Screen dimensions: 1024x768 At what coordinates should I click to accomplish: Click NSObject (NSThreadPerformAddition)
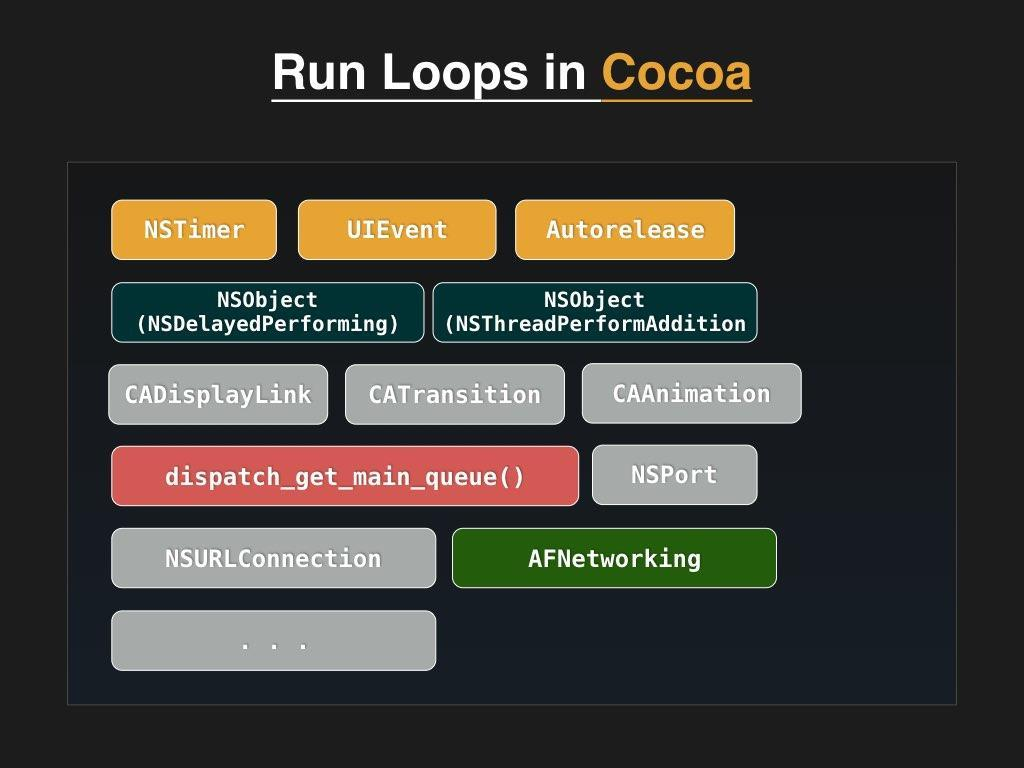coord(595,311)
